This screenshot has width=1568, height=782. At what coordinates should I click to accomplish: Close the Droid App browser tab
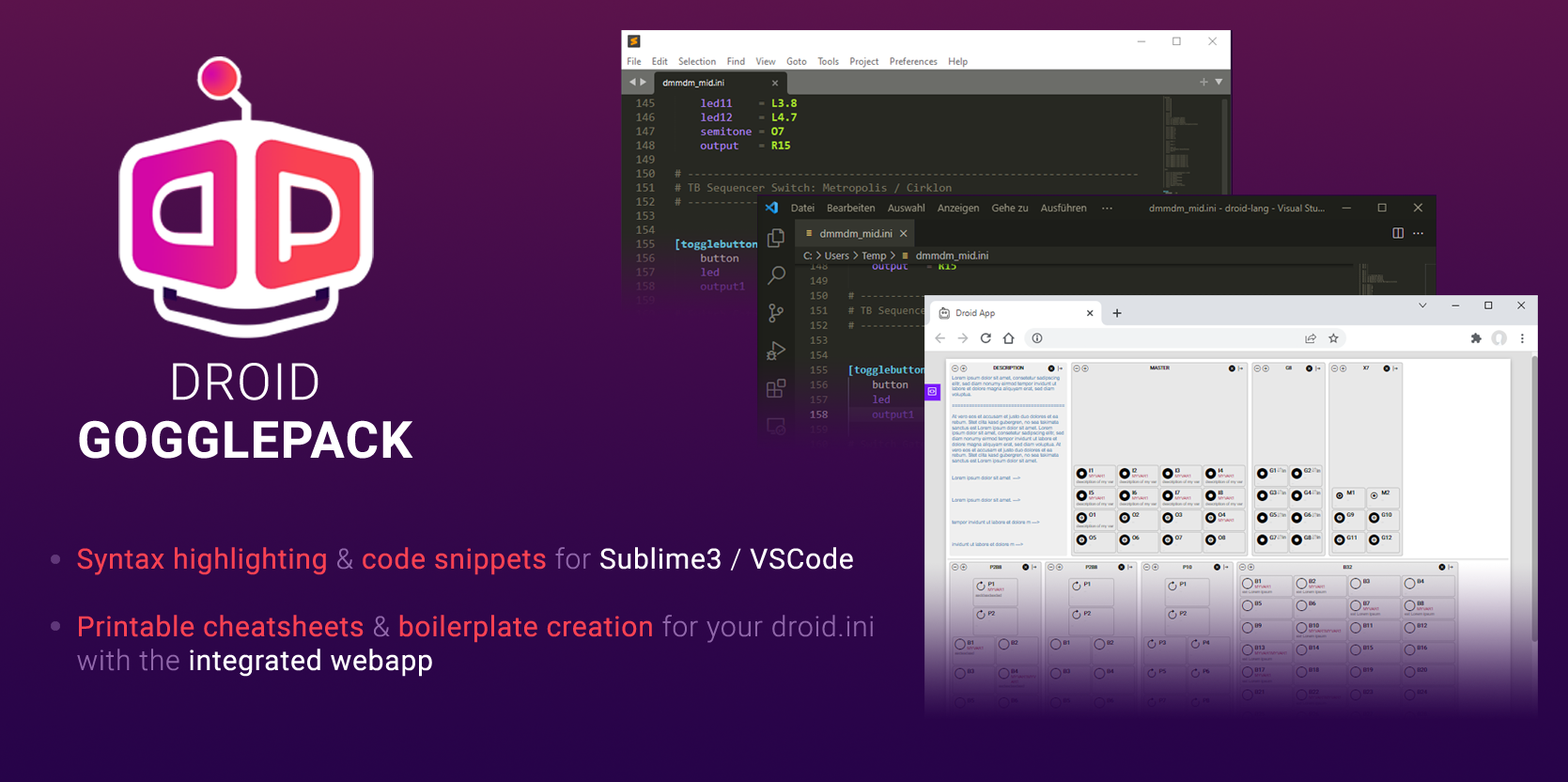pos(1090,313)
